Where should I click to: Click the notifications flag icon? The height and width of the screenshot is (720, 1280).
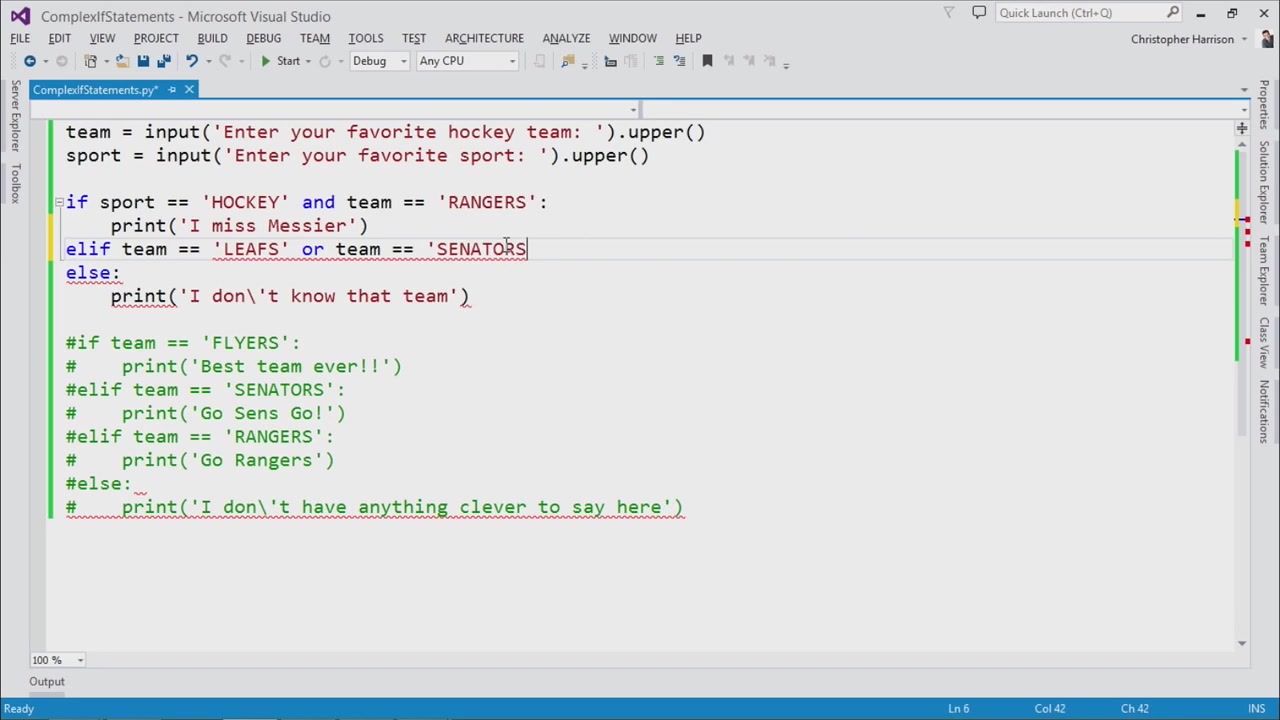pyautogui.click(x=949, y=13)
